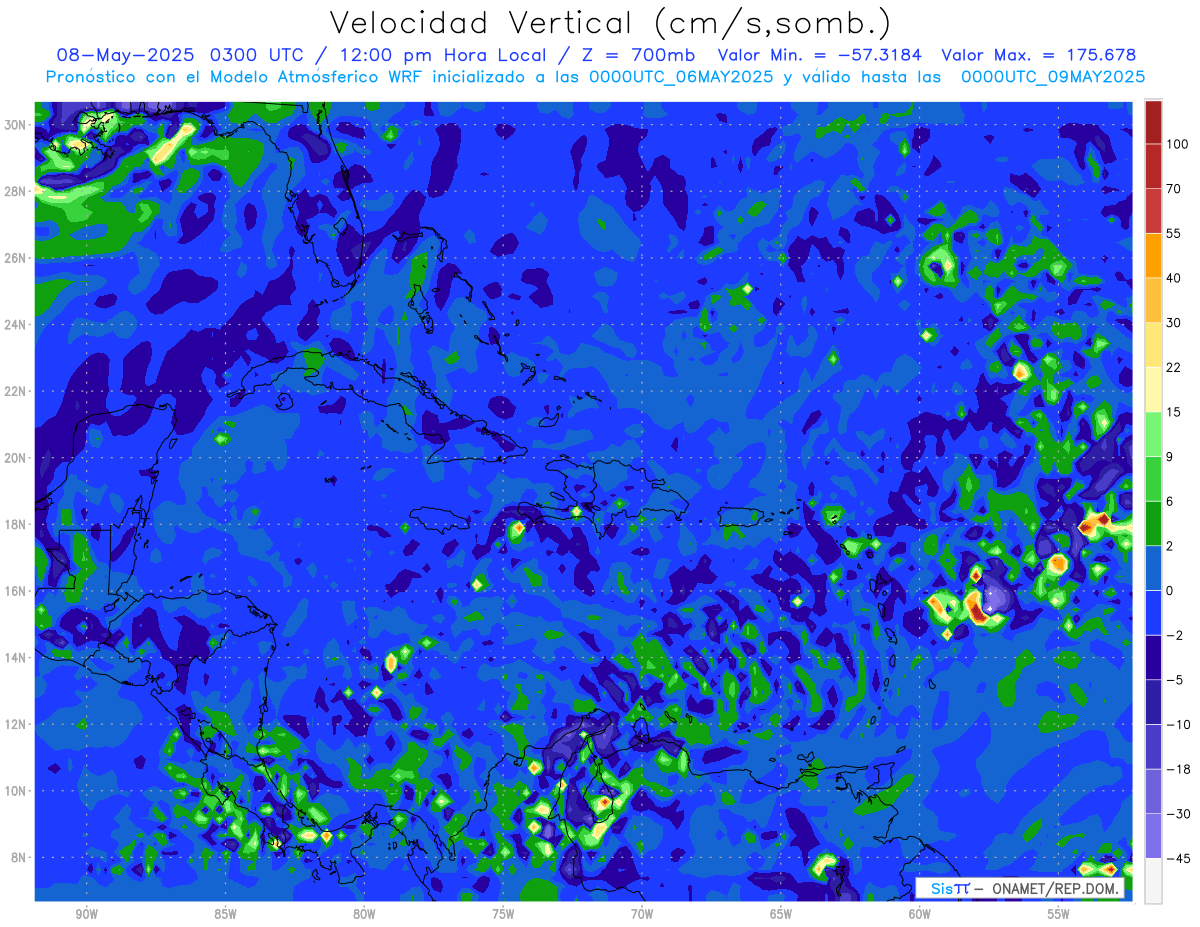Click the 30N latitude label
This screenshot has width=1200, height=927.
point(15,125)
